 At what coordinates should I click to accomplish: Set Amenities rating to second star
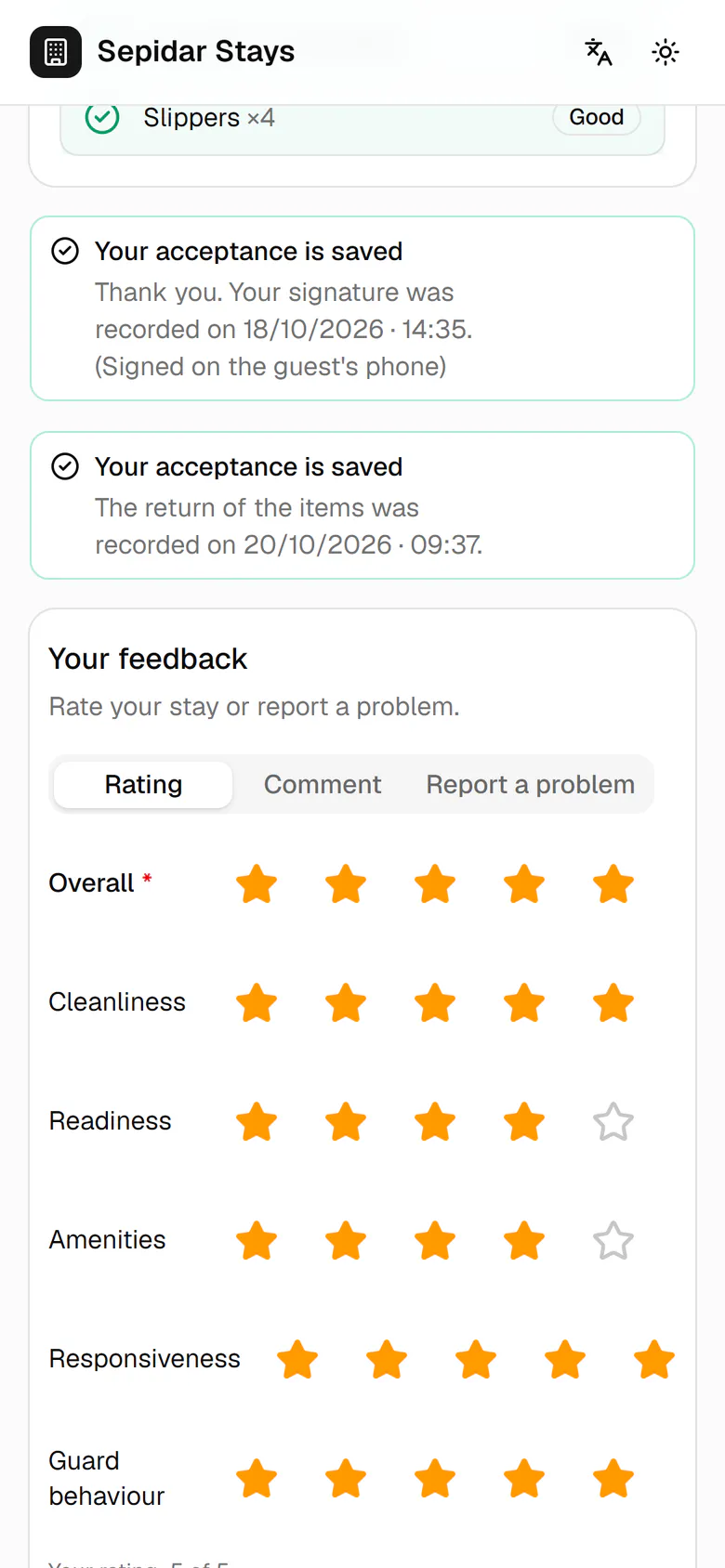(346, 1240)
